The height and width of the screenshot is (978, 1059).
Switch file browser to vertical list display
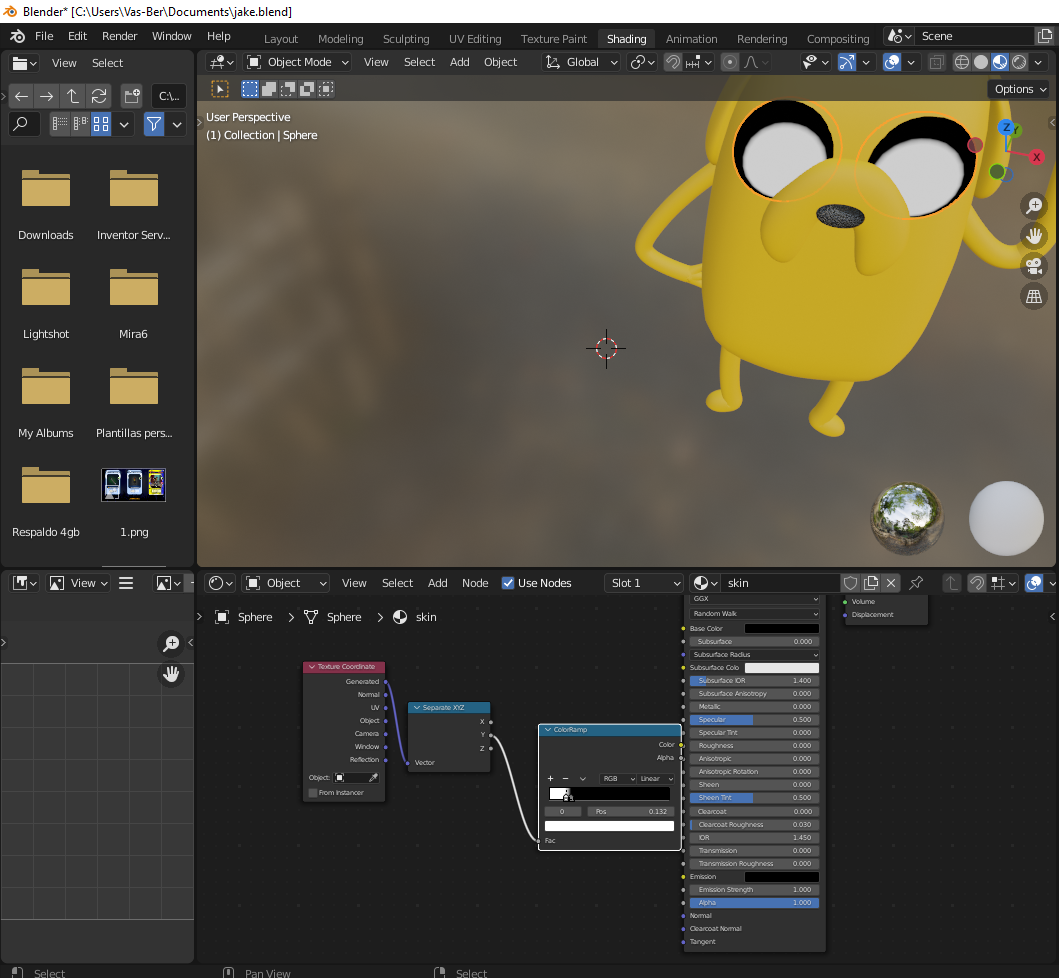click(x=60, y=124)
